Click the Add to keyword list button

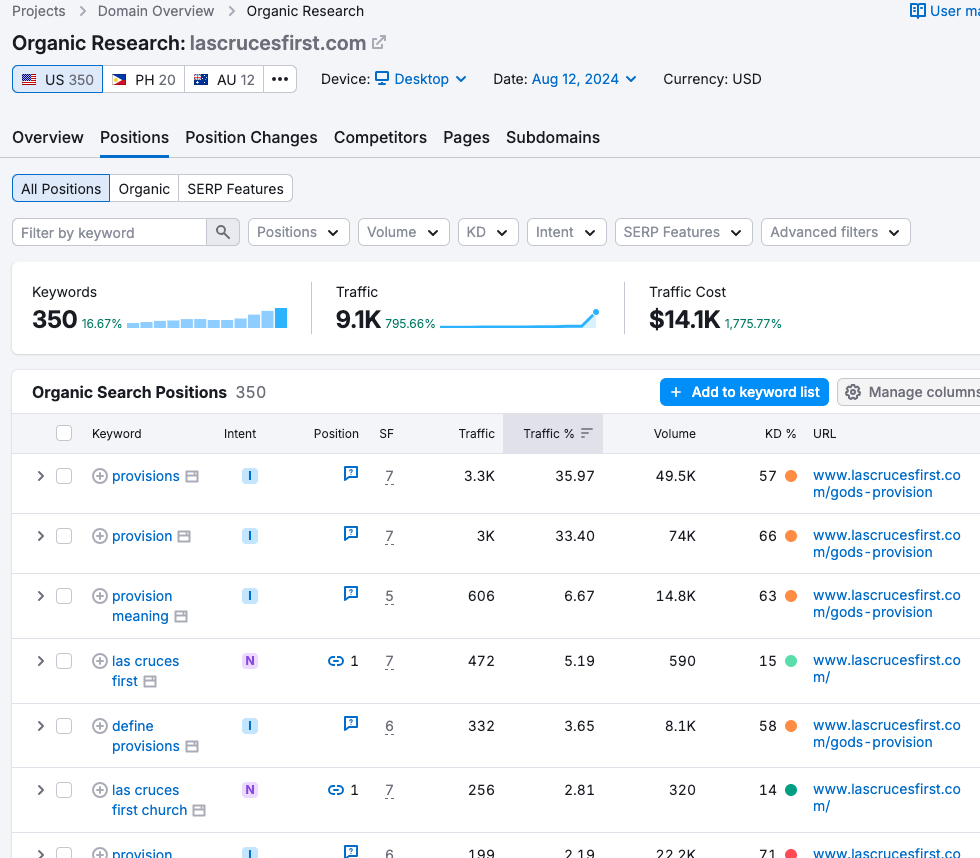[744, 392]
